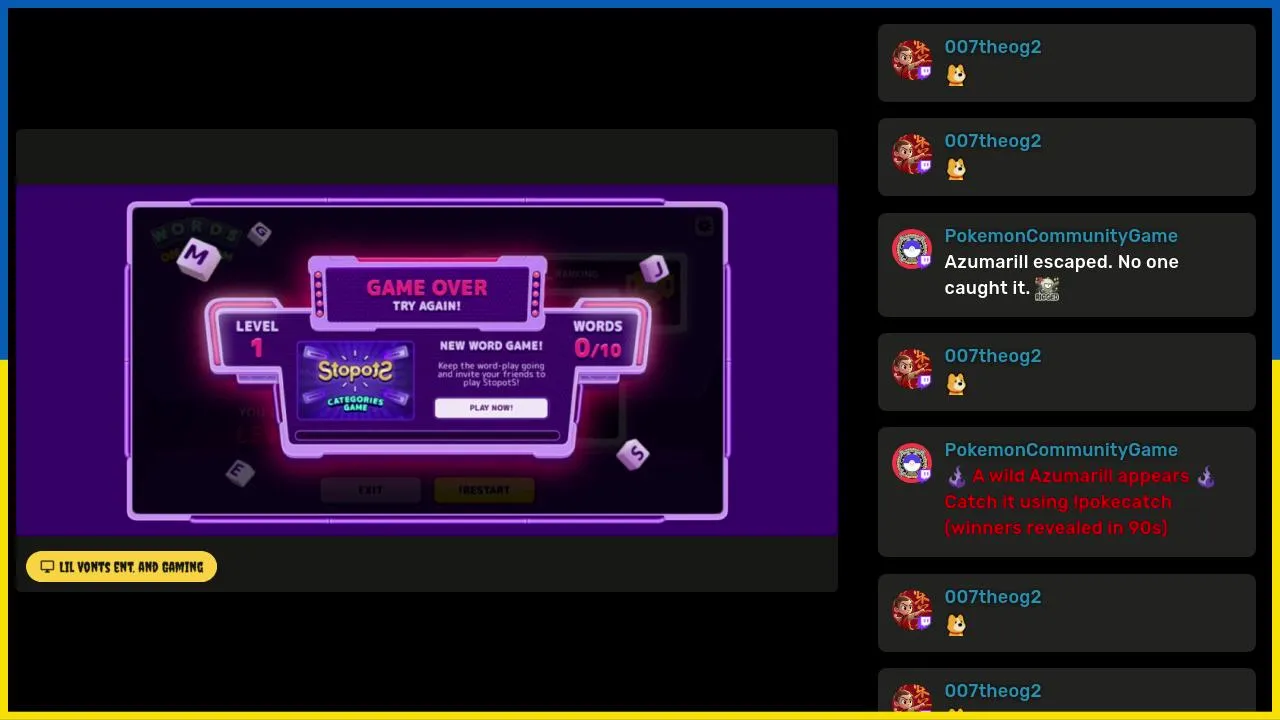1280x720 pixels.
Task: Click the emote after 'No one caught it.'
Action: 1047,289
